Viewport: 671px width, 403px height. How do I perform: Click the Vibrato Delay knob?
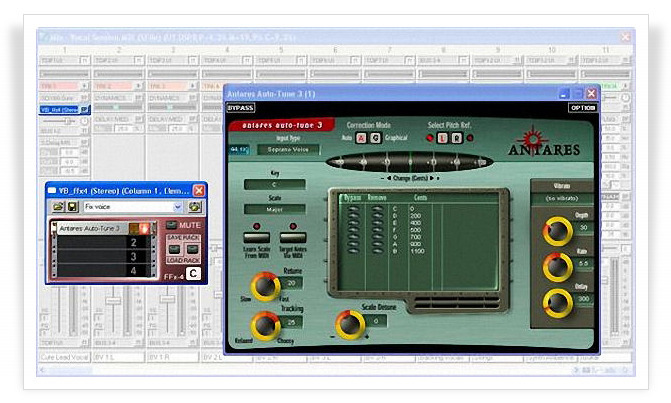coord(558,303)
